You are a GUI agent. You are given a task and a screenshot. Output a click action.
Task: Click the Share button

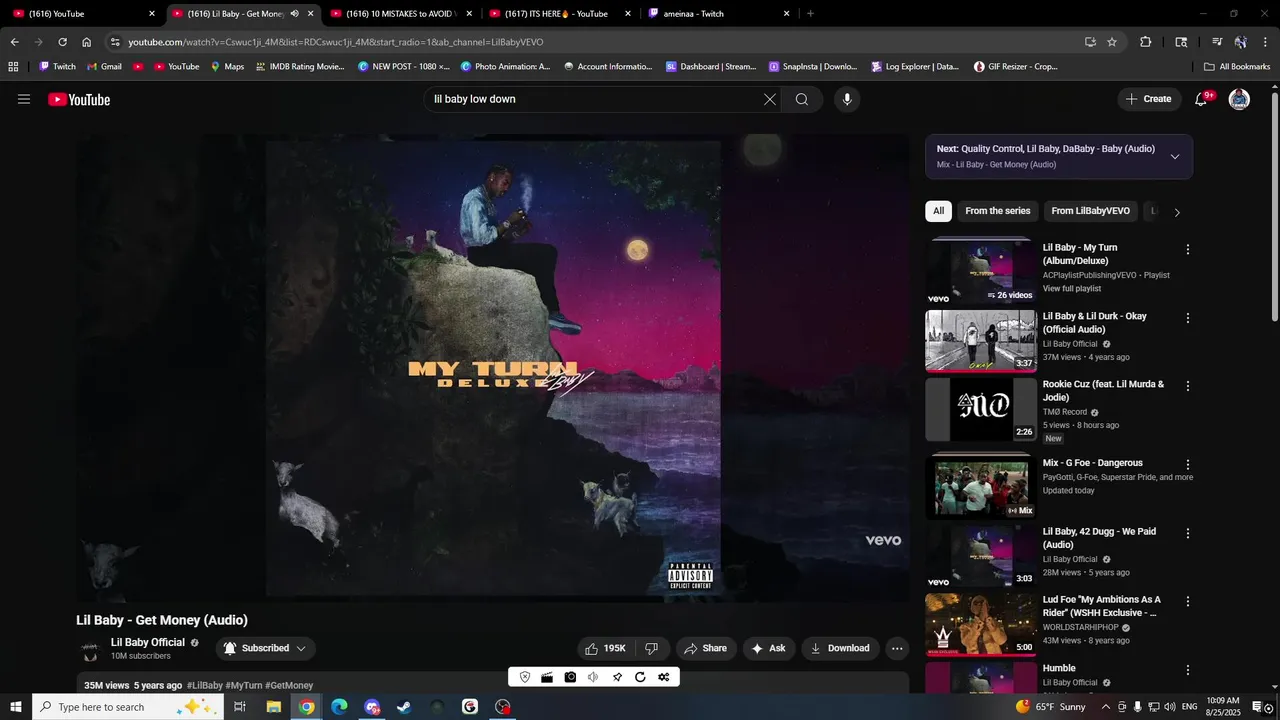pos(706,648)
